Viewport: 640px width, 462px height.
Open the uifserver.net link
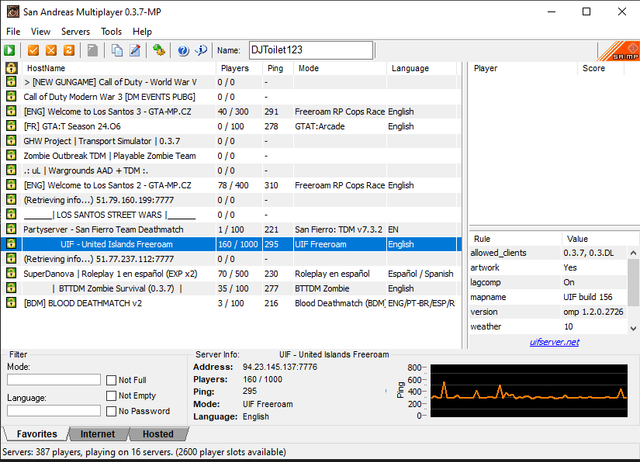[x=554, y=342]
